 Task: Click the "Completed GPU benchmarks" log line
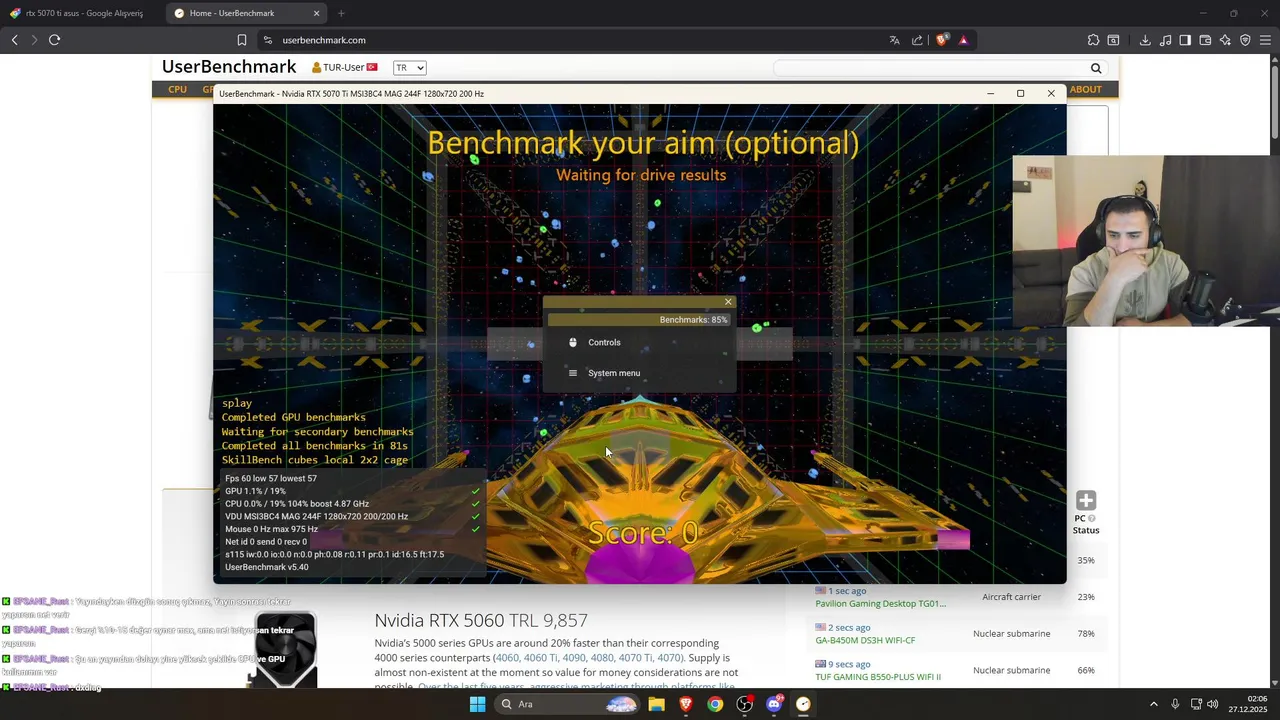293,417
